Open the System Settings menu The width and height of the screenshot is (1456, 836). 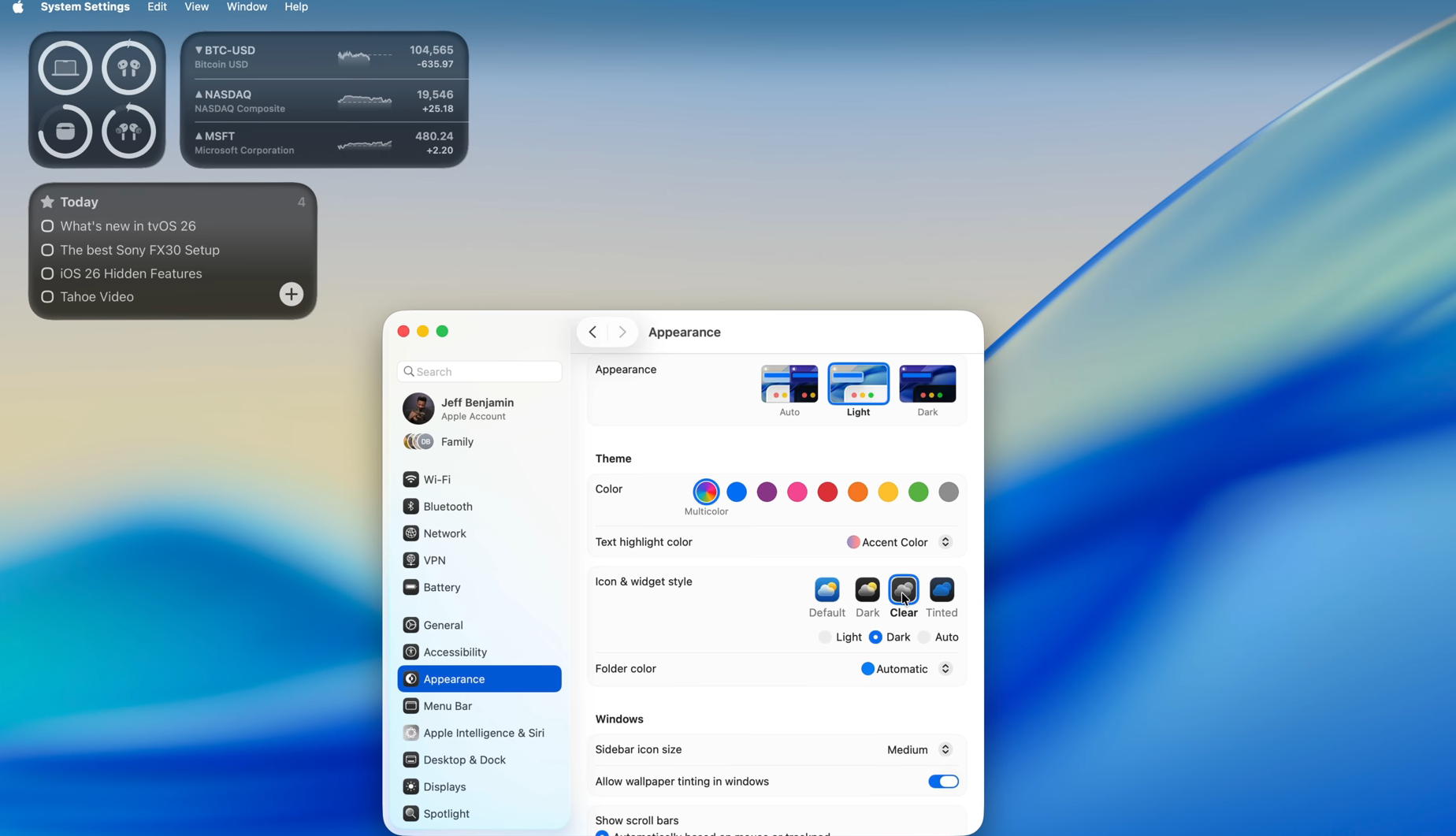click(85, 7)
